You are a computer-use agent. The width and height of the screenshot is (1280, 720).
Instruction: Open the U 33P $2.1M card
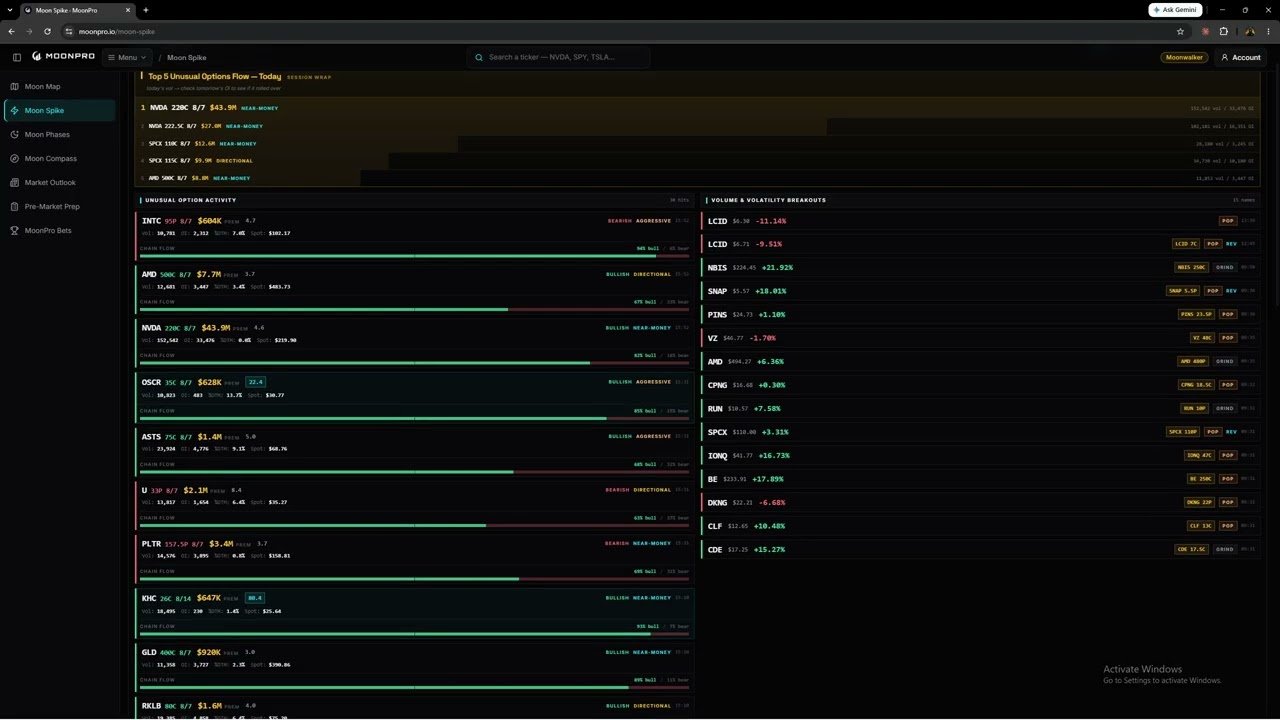(414, 504)
